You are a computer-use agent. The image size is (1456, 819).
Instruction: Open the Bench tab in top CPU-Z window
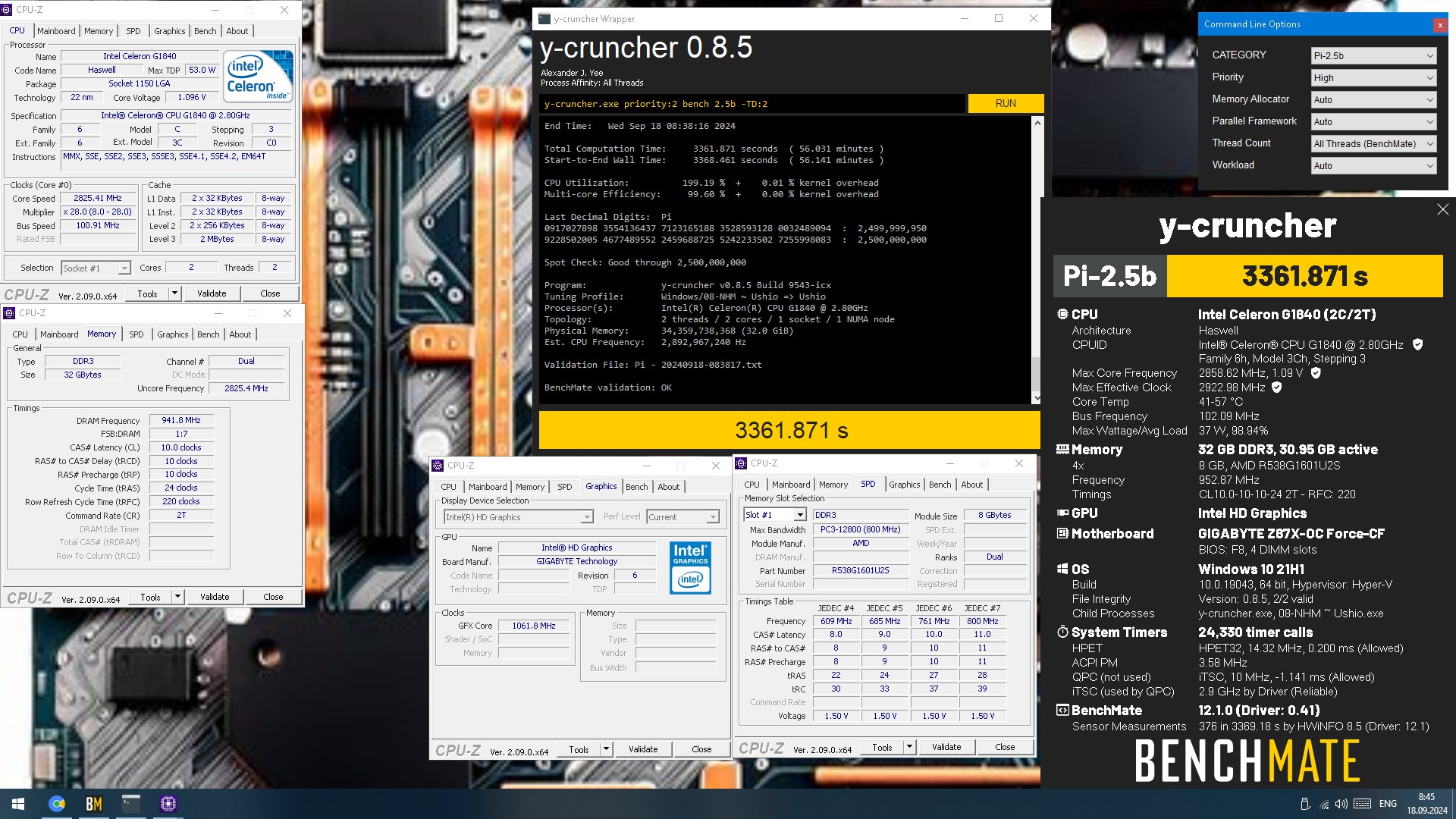pos(205,31)
